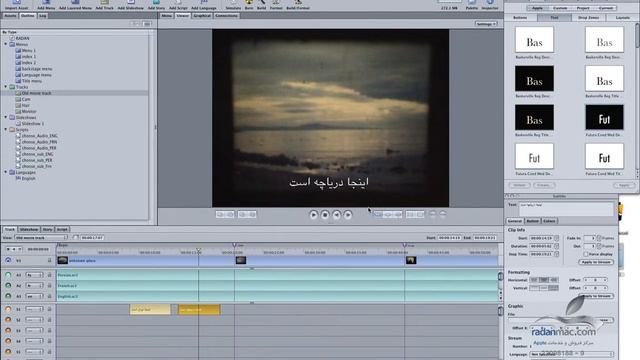Open the viewer Settings dropdown

[x=486, y=24]
